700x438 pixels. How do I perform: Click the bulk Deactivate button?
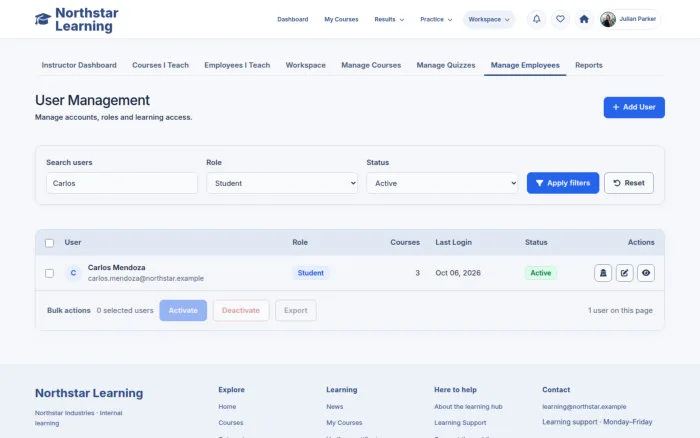(241, 310)
